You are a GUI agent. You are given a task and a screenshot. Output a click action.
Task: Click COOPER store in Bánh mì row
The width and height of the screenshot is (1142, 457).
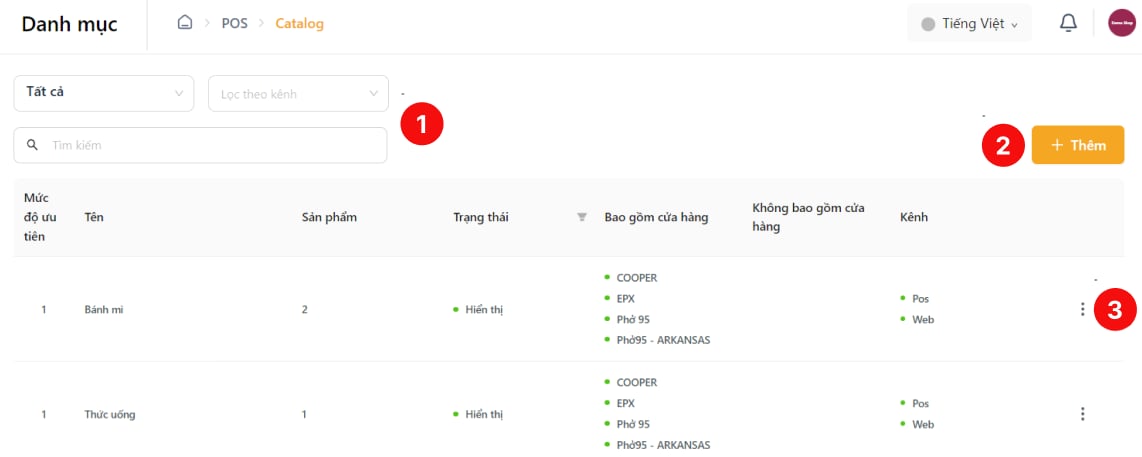coord(637,278)
